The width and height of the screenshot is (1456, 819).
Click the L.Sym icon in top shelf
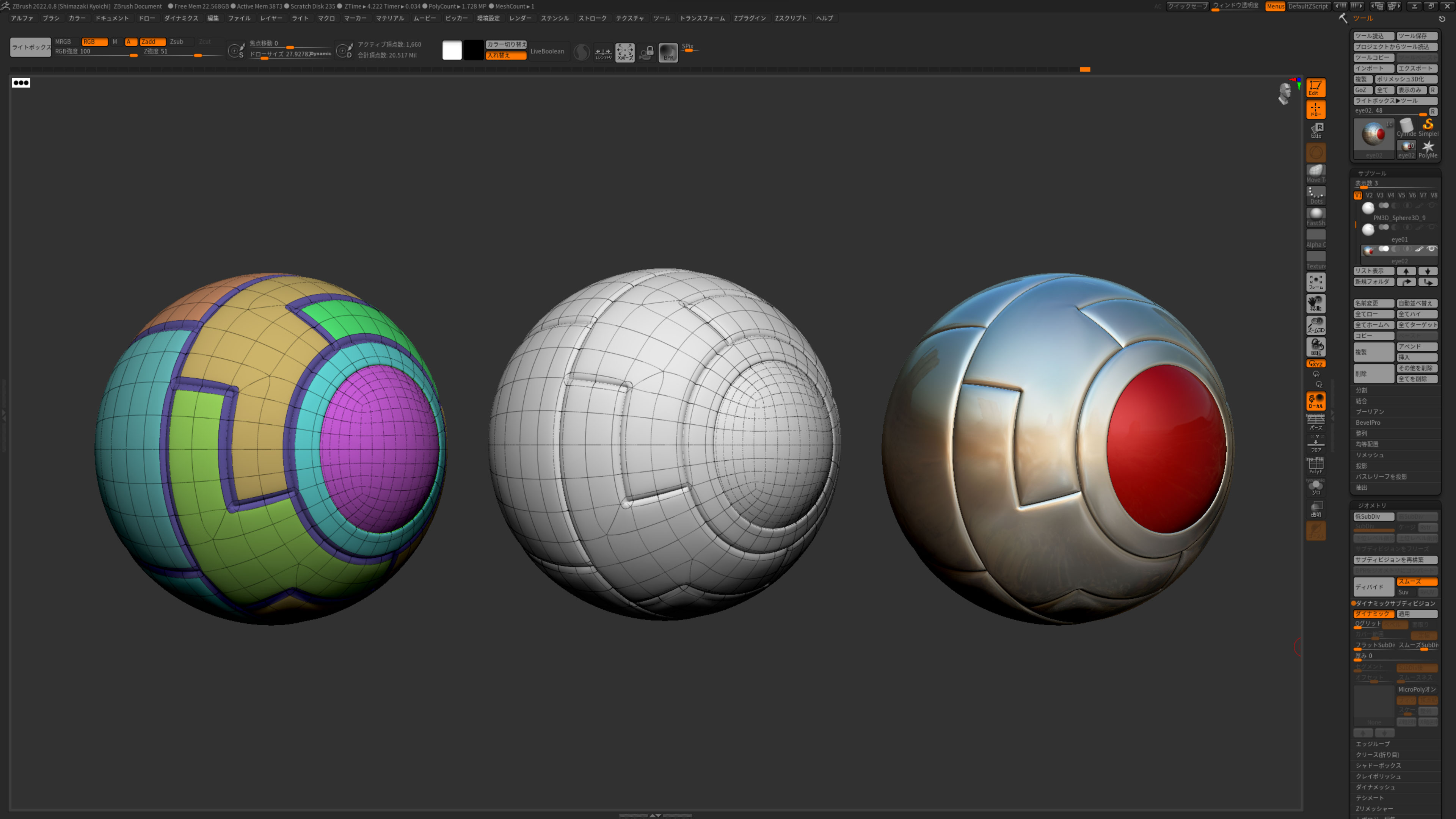pyautogui.click(x=603, y=53)
